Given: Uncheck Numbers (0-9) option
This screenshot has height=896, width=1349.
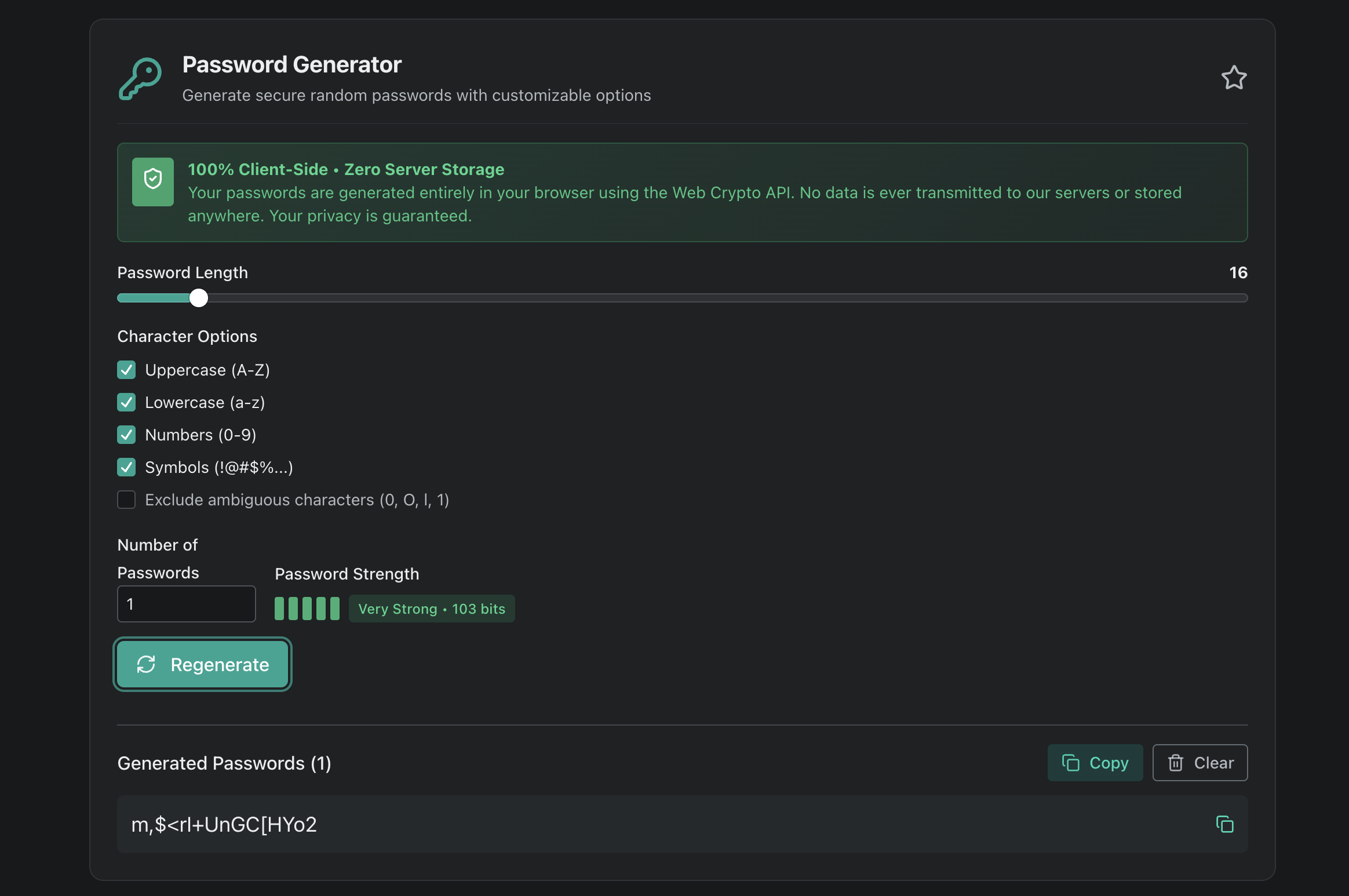Looking at the screenshot, I should [126, 435].
